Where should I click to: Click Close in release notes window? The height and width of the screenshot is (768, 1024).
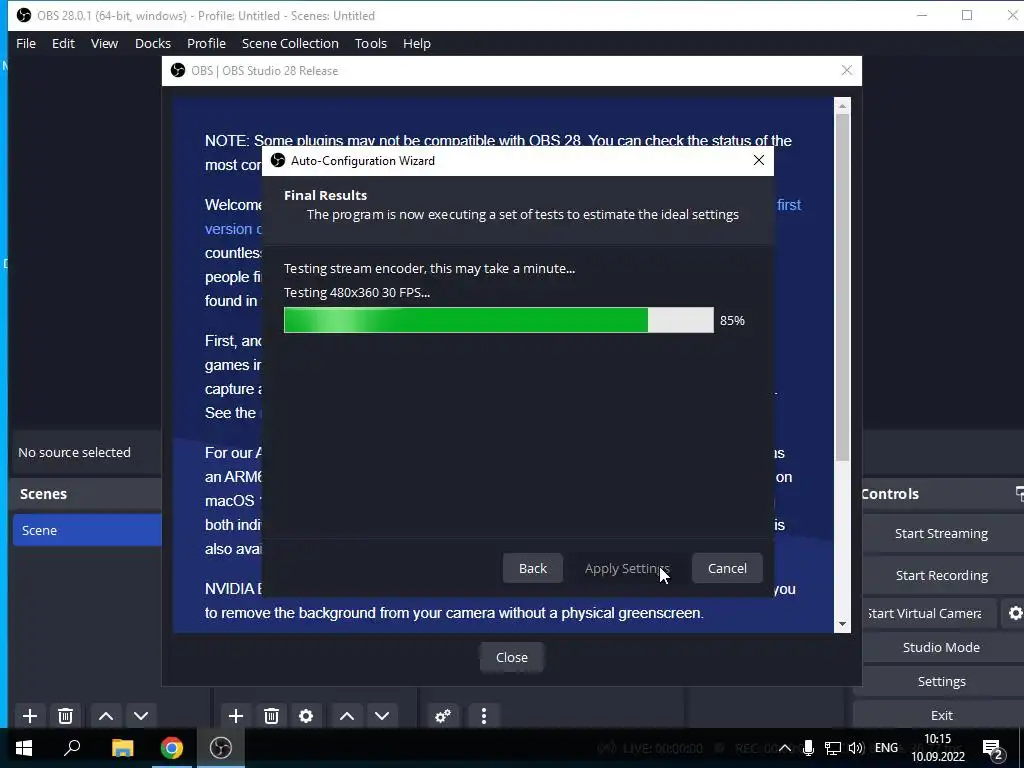tap(511, 657)
